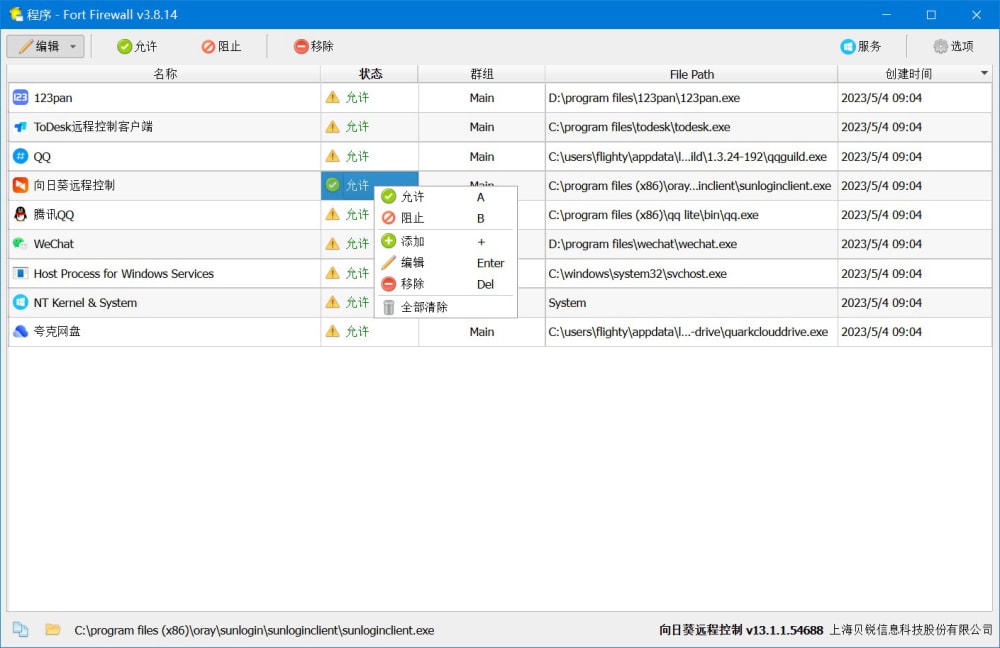The height and width of the screenshot is (648, 1000).
Task: Choose 允许 in the context menu
Action: (412, 197)
